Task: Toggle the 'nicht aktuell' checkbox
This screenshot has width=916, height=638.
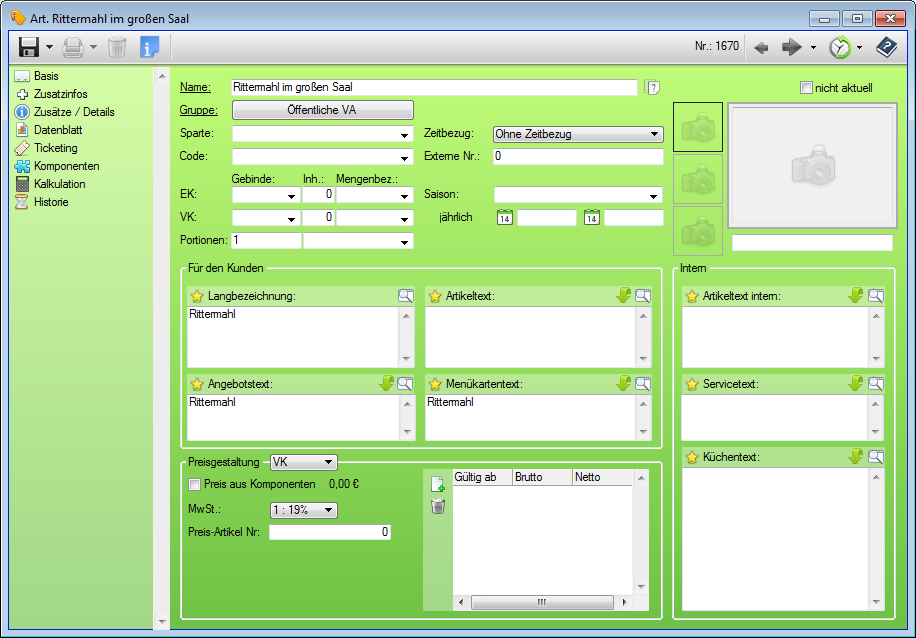Action: pyautogui.click(x=806, y=88)
